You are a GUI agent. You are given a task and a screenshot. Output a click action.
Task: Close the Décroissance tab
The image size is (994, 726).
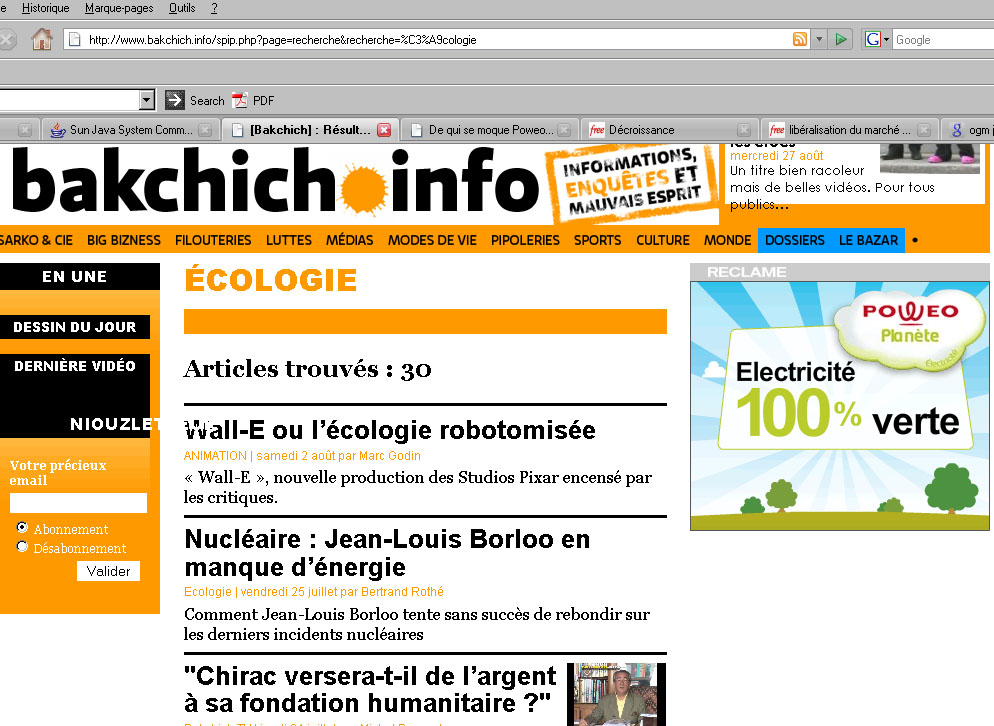point(744,130)
